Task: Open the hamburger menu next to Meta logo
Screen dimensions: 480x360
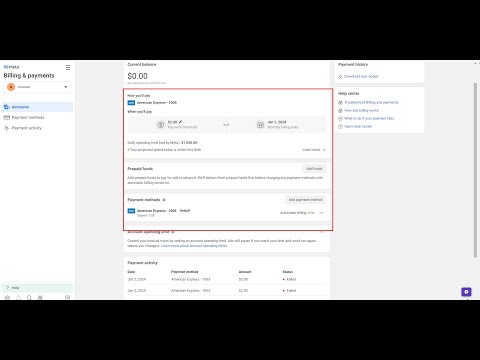Action: tap(68, 67)
